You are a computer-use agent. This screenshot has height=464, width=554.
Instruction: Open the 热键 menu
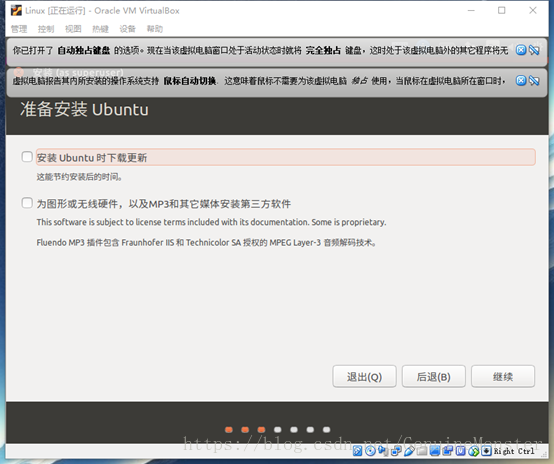tap(100, 29)
